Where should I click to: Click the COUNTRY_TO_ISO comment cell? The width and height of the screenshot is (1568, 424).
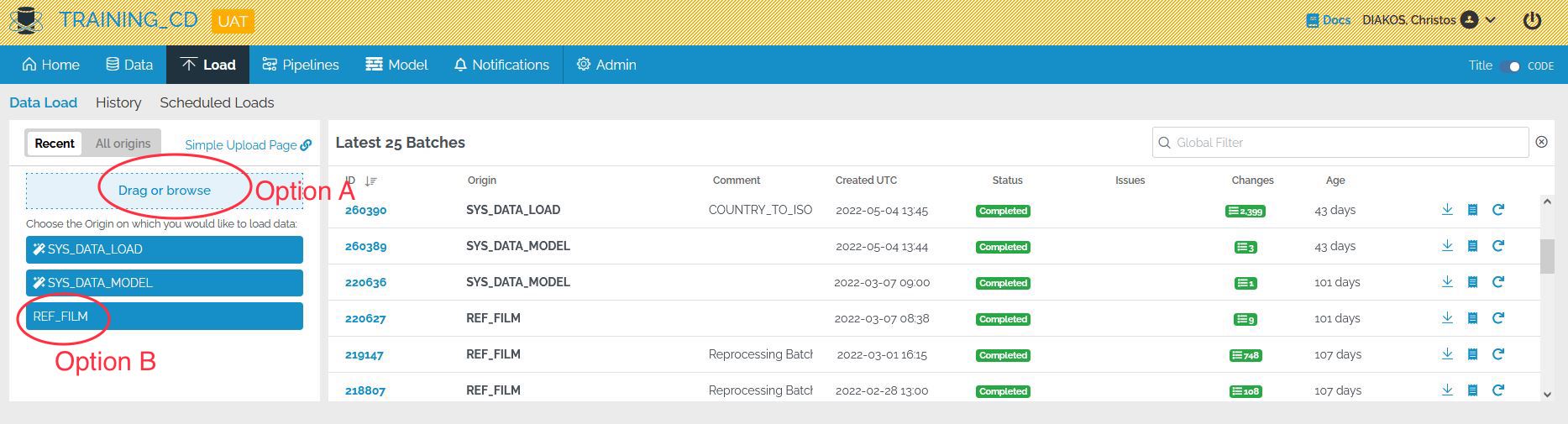(760, 210)
